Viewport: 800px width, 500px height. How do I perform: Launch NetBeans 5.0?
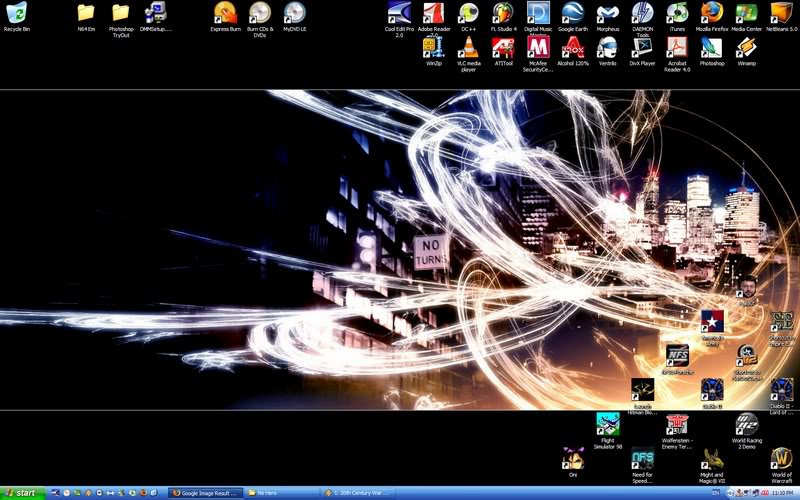pos(781,17)
